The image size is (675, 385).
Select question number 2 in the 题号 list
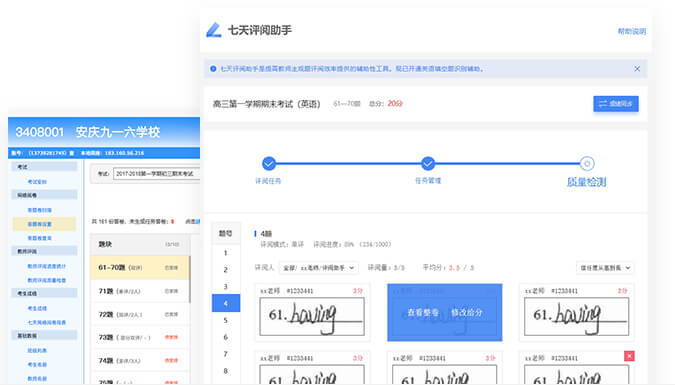click(x=226, y=270)
